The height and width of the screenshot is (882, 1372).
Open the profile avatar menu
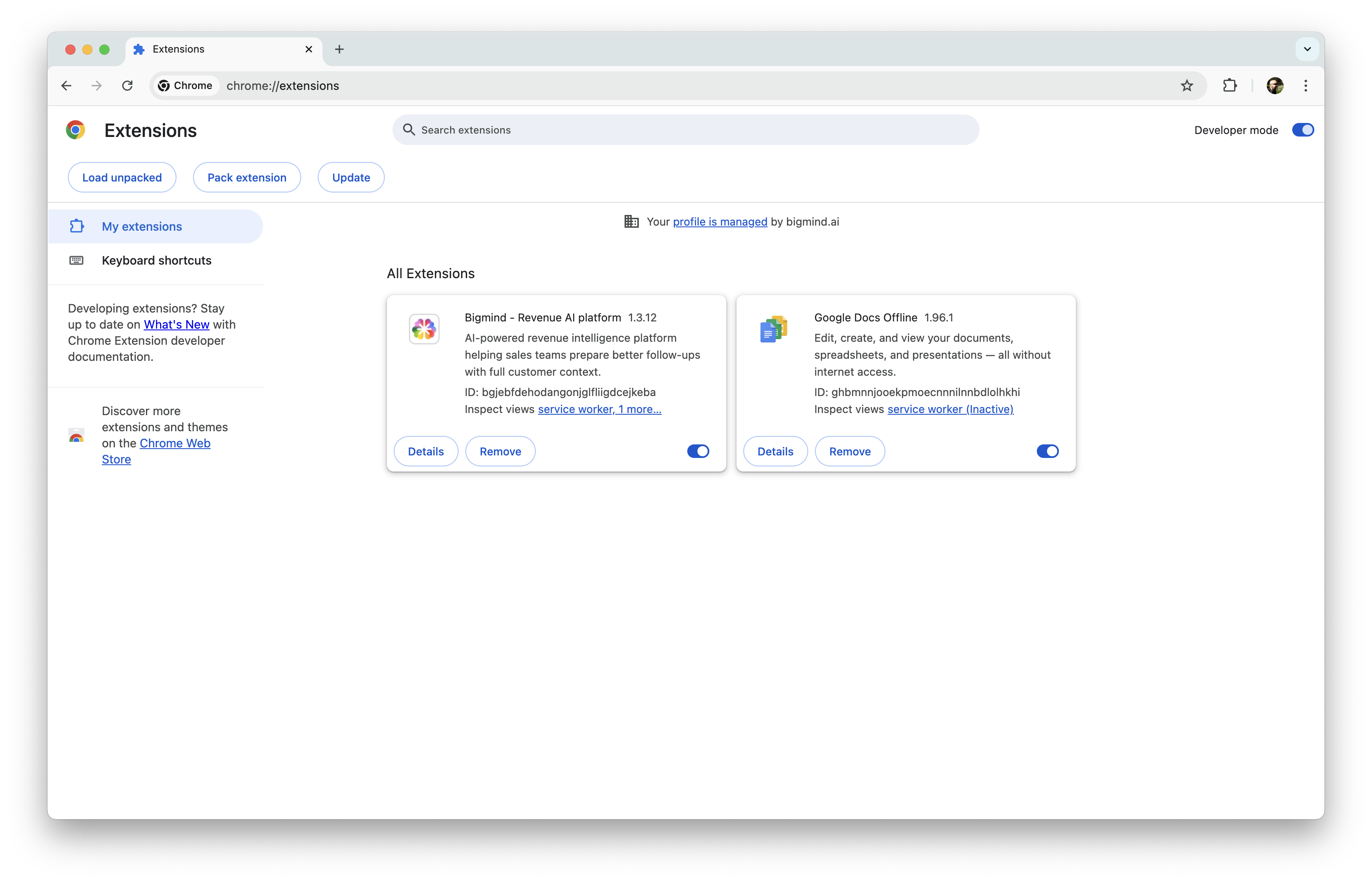coord(1274,86)
